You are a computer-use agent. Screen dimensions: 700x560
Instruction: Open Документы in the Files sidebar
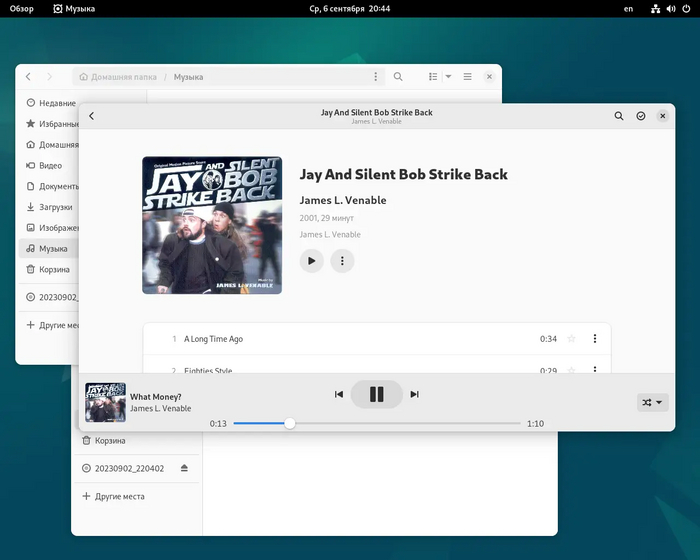click(51, 186)
